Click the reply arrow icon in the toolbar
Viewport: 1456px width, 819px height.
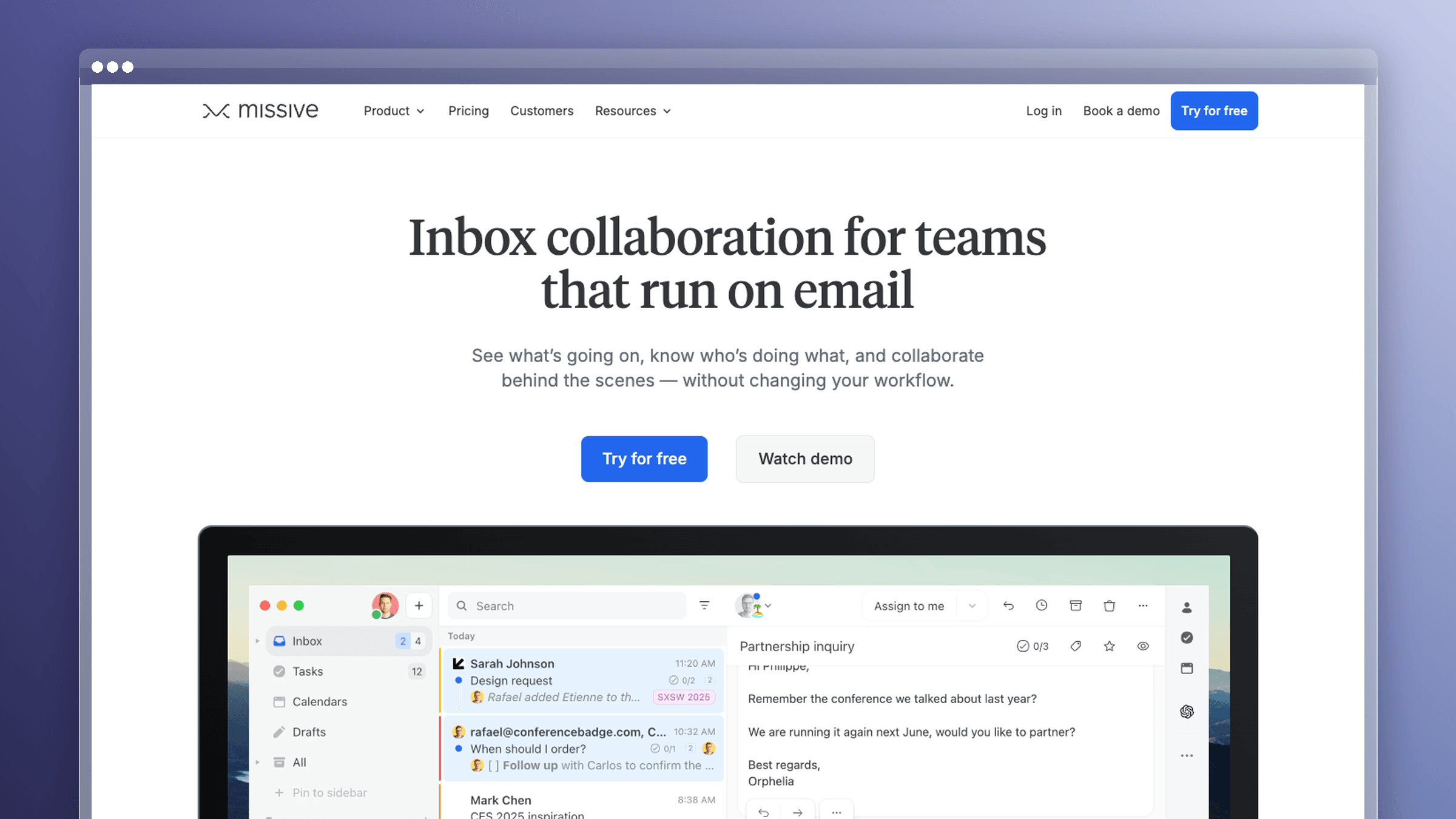click(1008, 605)
